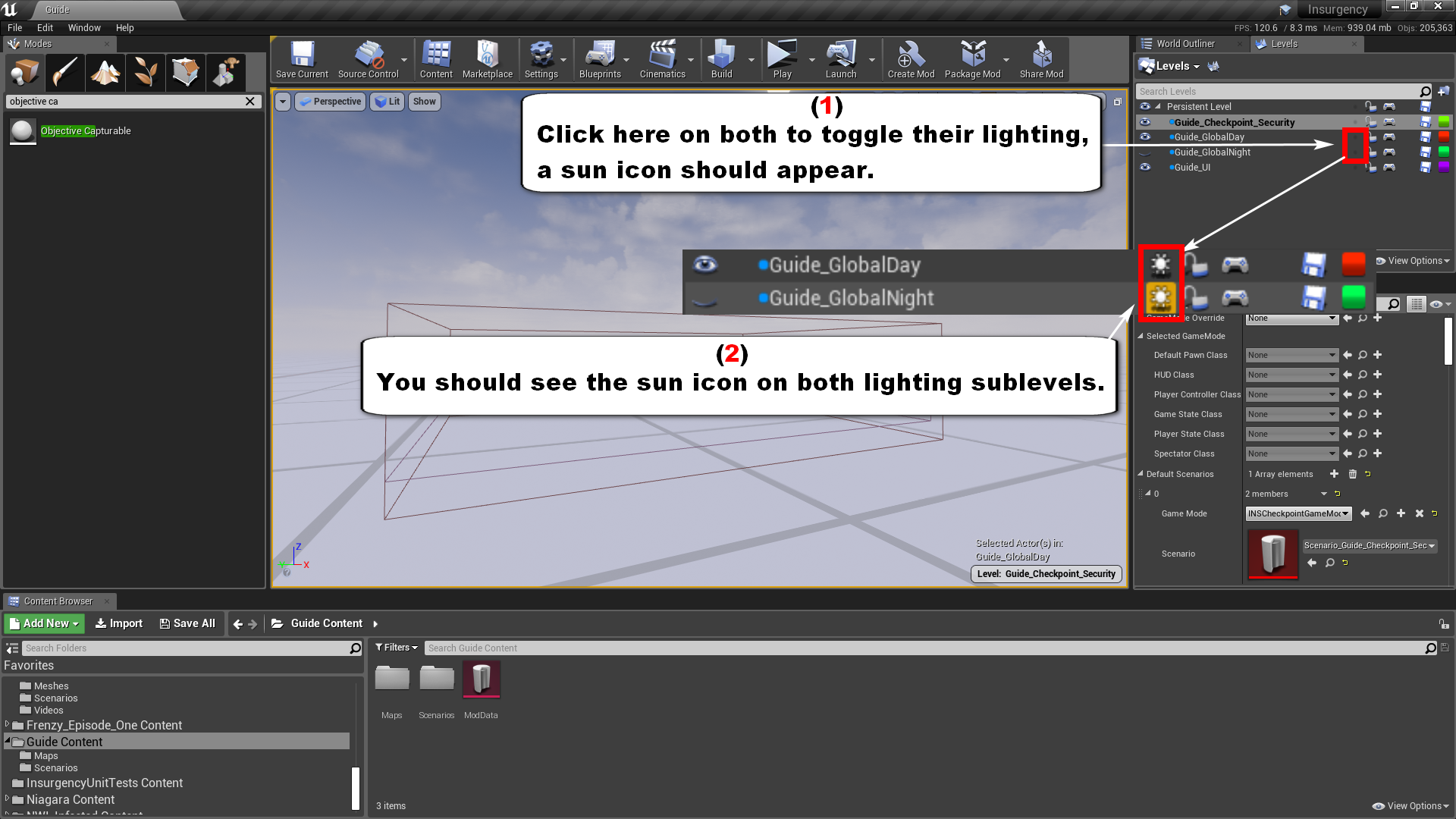Open the Edit menu

(45, 28)
